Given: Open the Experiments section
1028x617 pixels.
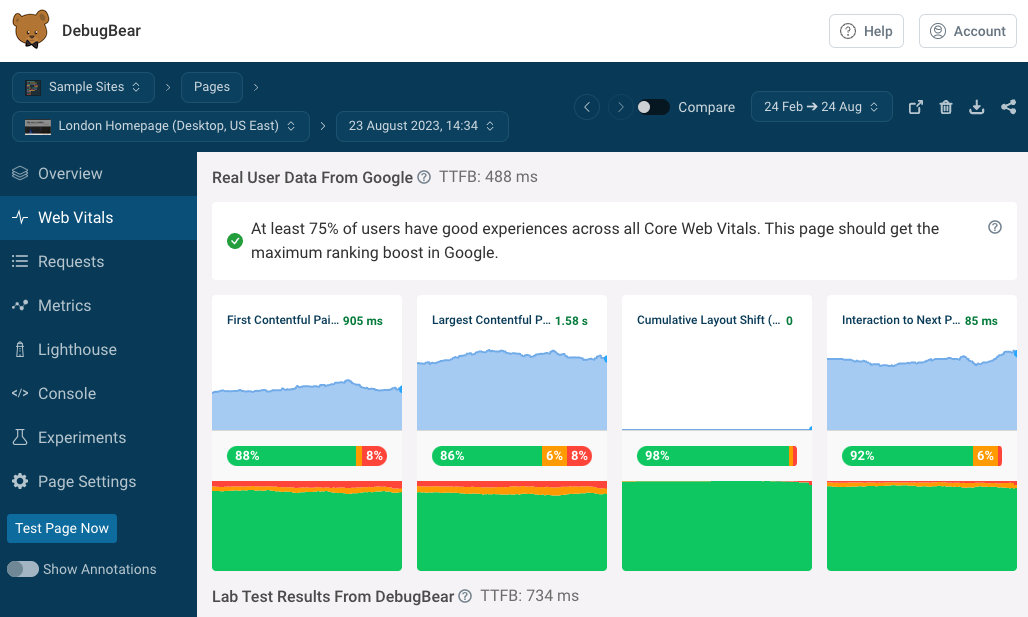Looking at the screenshot, I should click(98, 437).
